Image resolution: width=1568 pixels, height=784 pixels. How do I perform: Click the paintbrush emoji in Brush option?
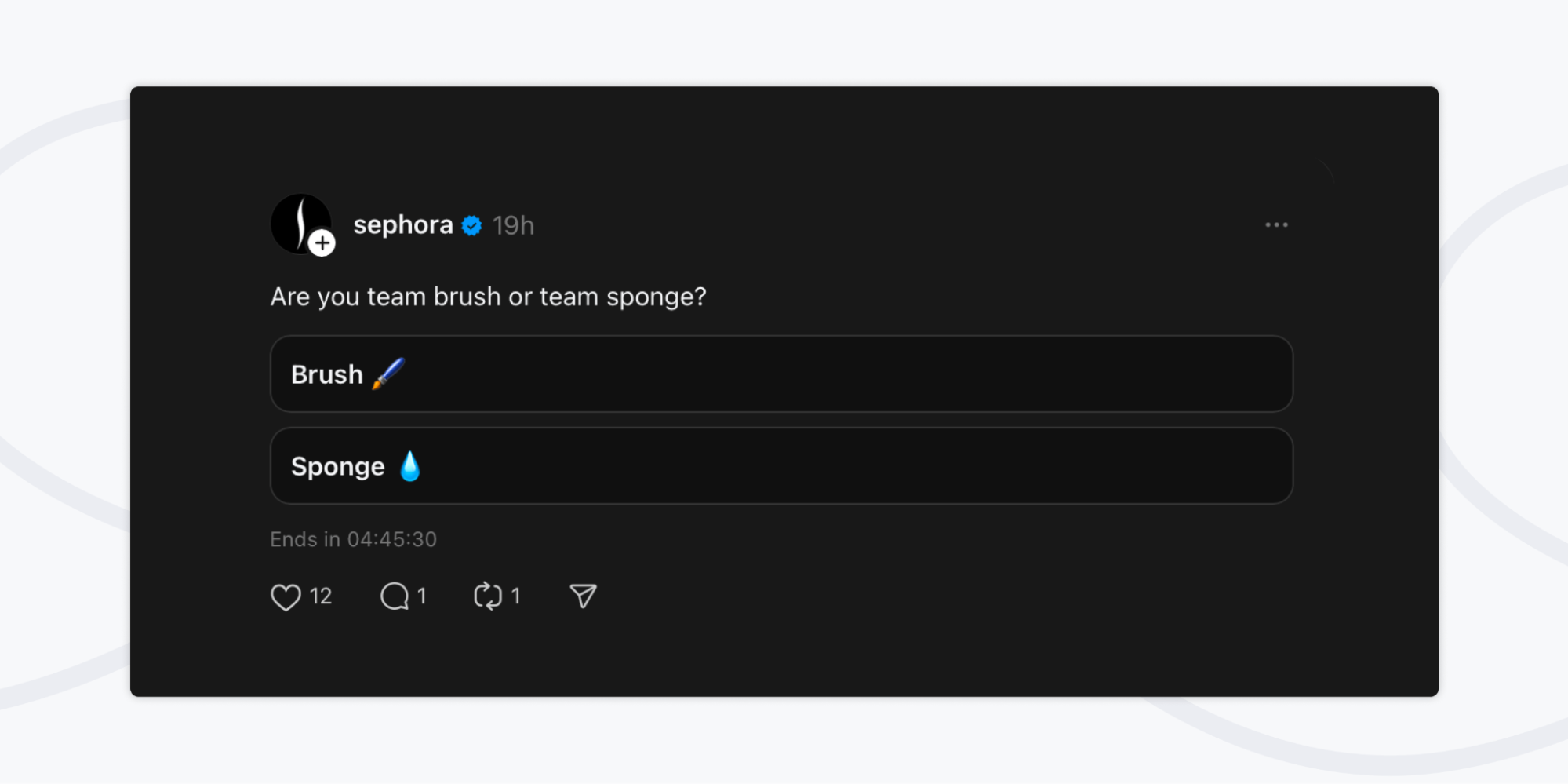click(388, 374)
